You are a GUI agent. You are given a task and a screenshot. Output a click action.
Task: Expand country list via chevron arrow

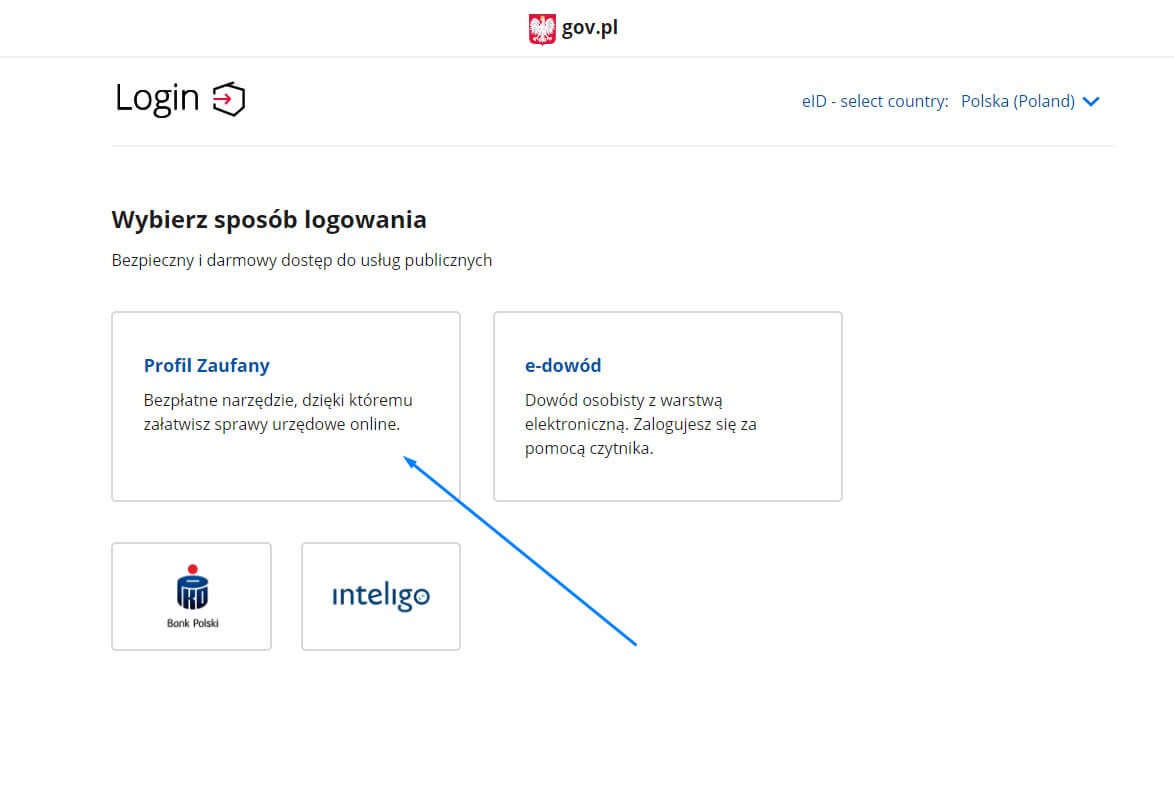click(x=1091, y=101)
